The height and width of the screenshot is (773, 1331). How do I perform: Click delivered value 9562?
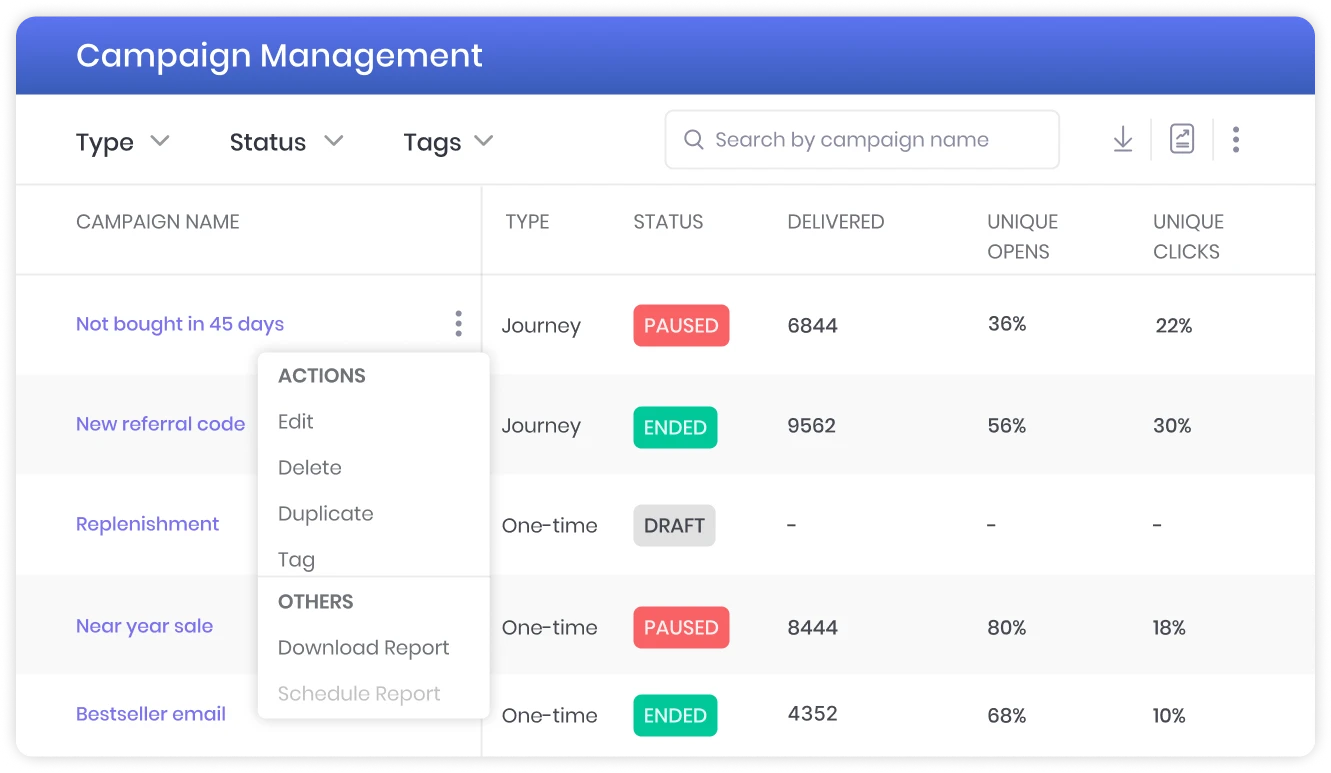812,426
